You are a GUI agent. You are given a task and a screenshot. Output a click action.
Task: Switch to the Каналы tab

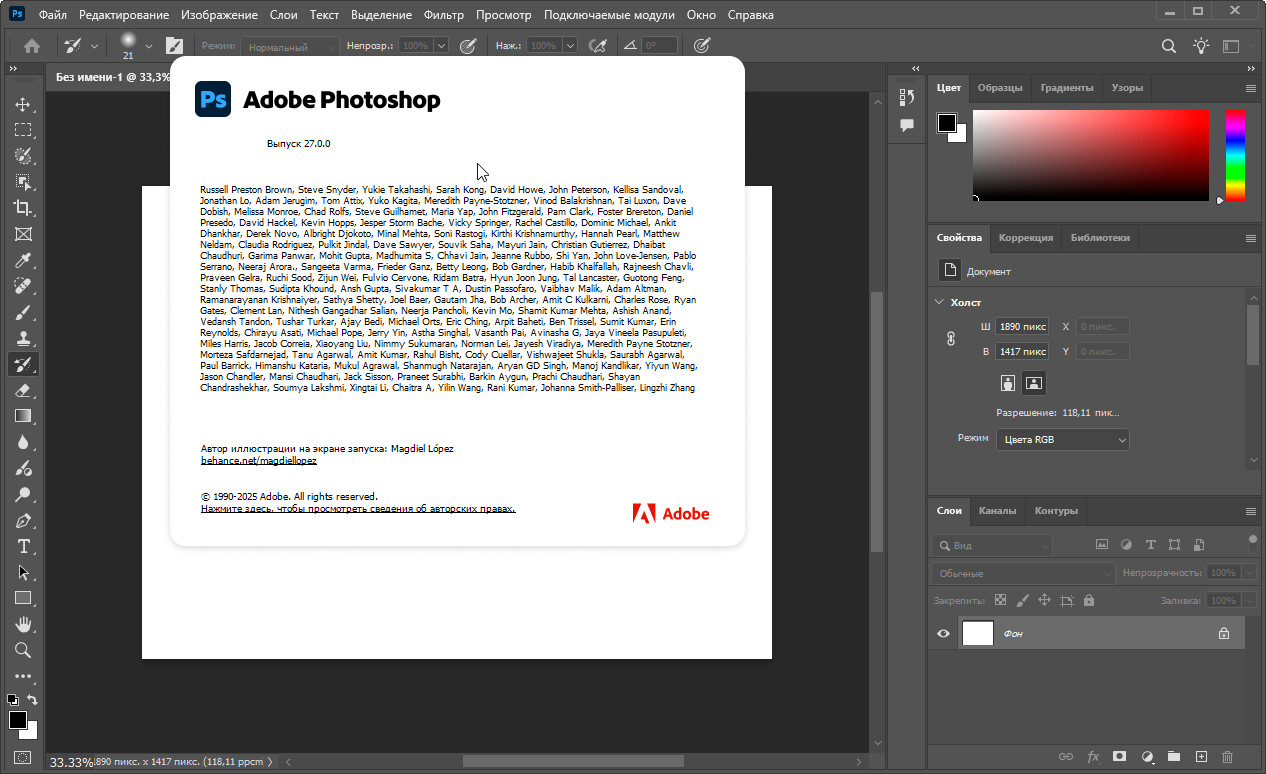997,510
